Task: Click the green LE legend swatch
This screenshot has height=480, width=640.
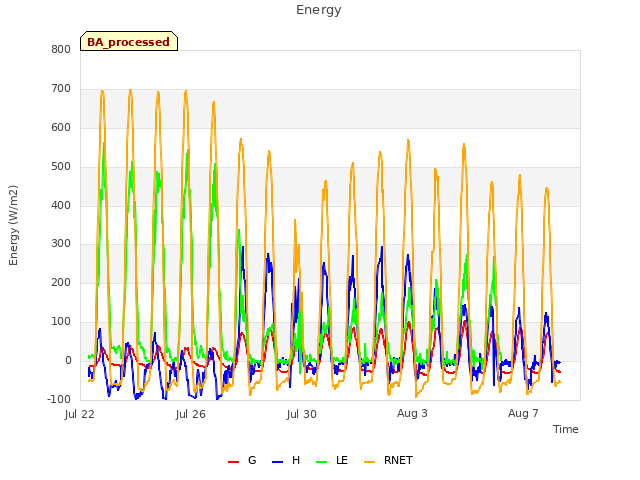Action: [322, 462]
